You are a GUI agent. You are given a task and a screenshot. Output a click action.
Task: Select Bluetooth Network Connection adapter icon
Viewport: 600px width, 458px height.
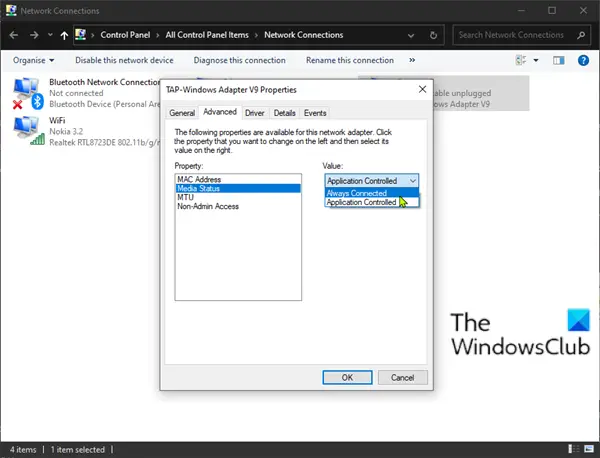click(x=28, y=93)
